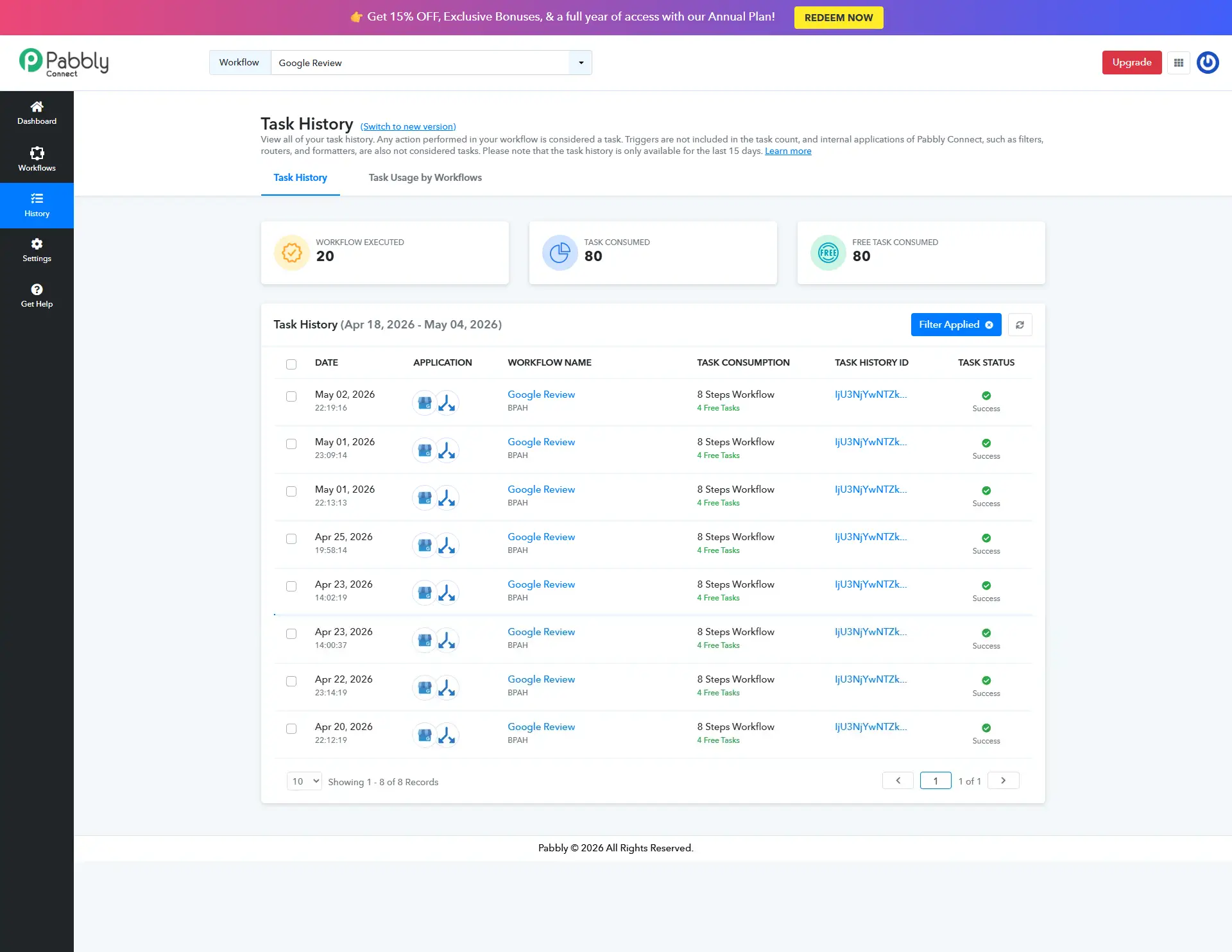Check the Apr 22, 2026 row
1232x952 pixels.
291,681
